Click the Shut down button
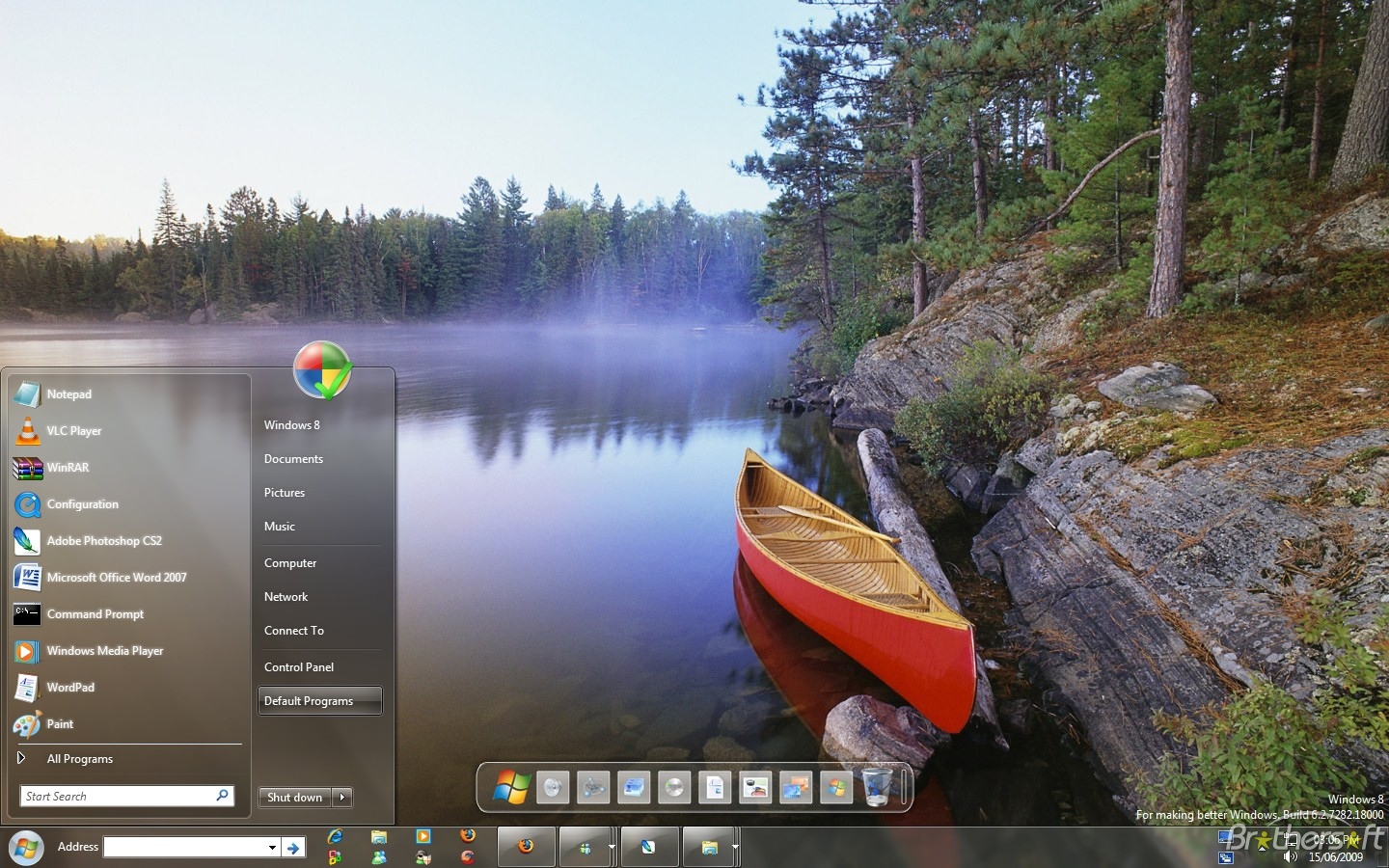The height and width of the screenshot is (868, 1389). pyautogui.click(x=294, y=798)
